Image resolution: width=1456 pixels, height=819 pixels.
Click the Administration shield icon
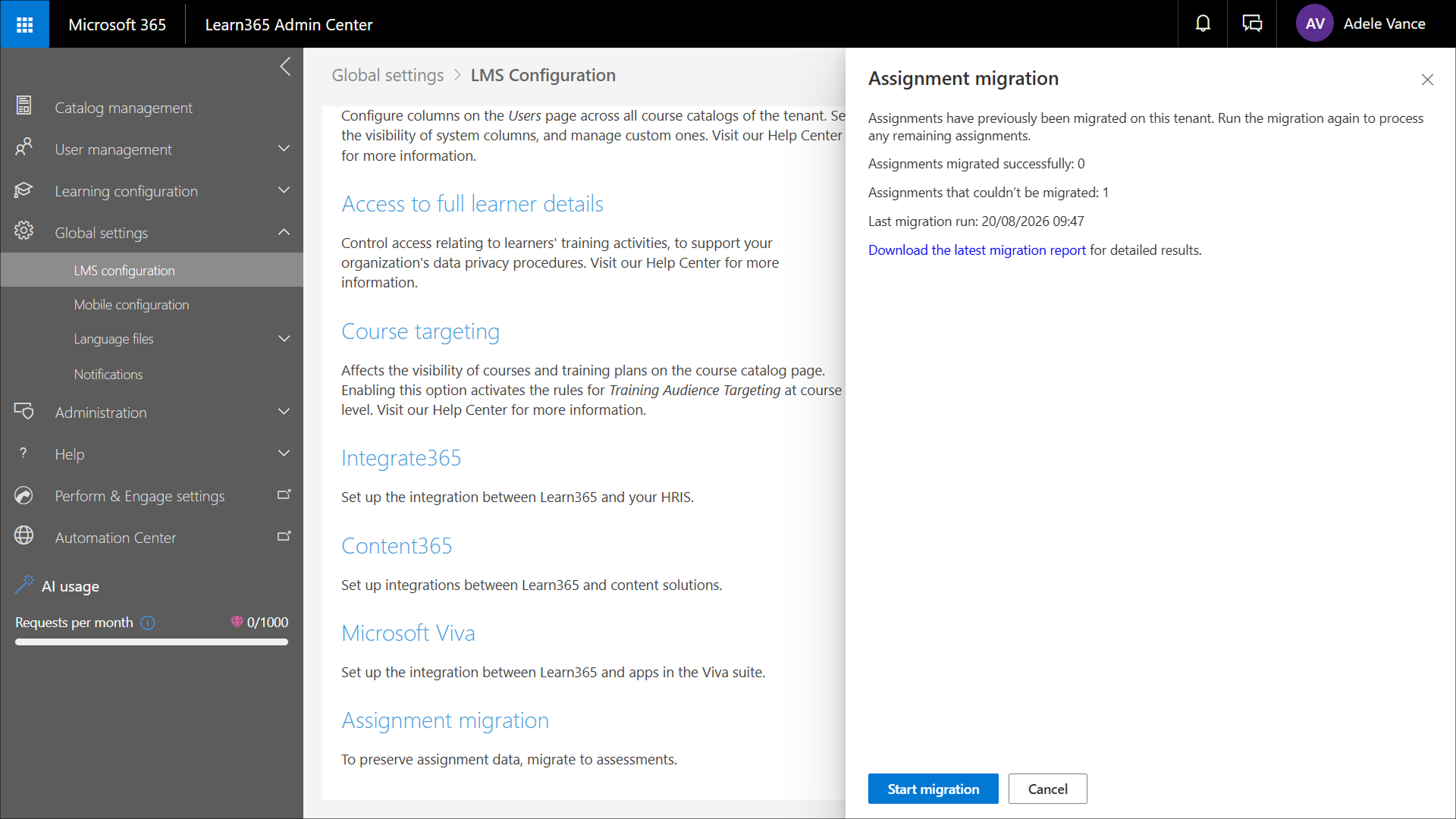[x=24, y=411]
